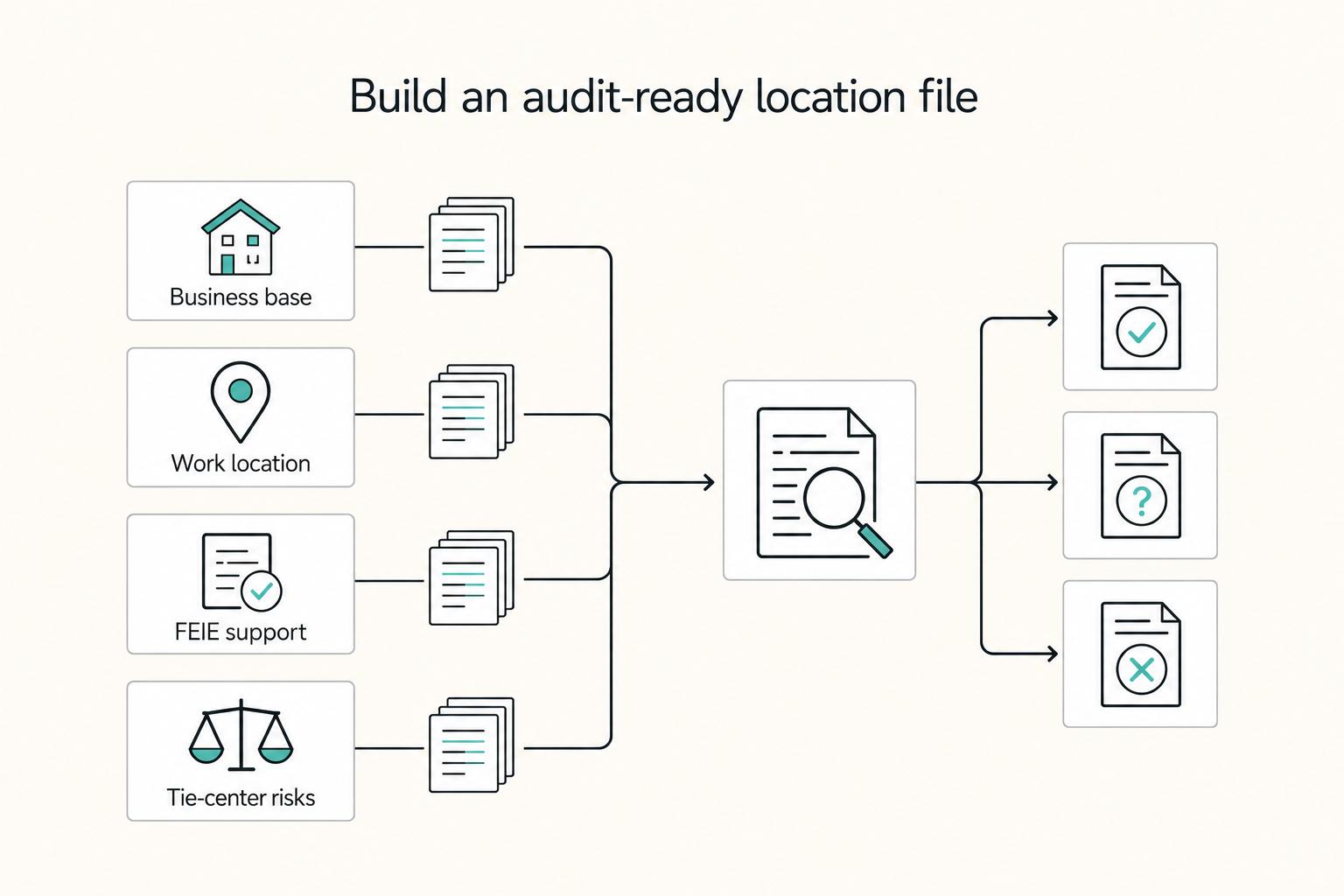Open the magnifying glass document review icon
Image resolution: width=1344 pixels, height=896 pixels.
(x=824, y=482)
